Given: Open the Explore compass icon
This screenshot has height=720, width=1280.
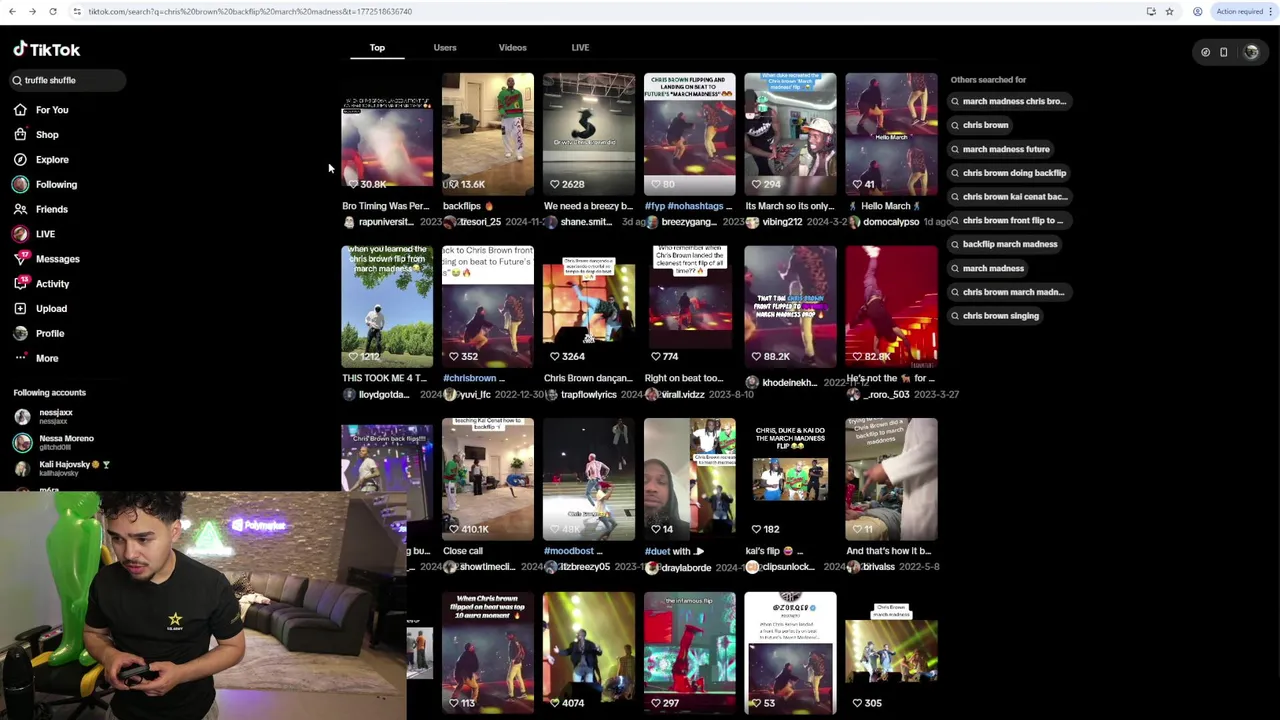Looking at the screenshot, I should click(x=20, y=160).
